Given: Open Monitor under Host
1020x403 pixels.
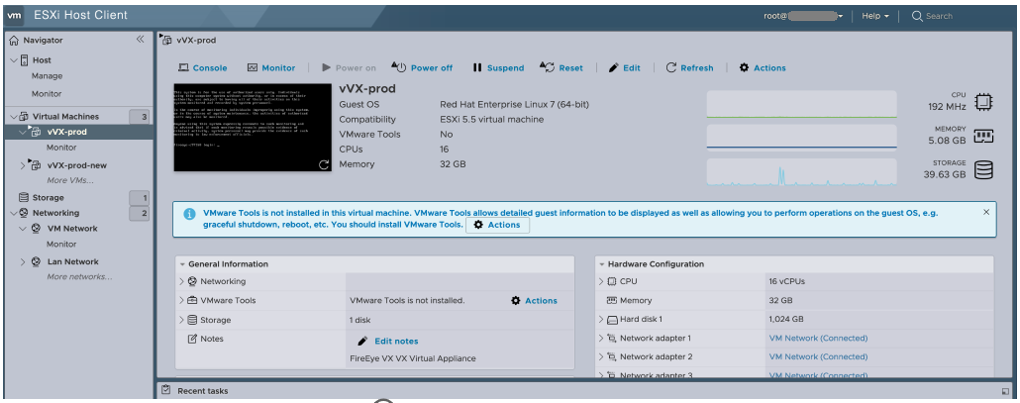Looking at the screenshot, I should [47, 94].
